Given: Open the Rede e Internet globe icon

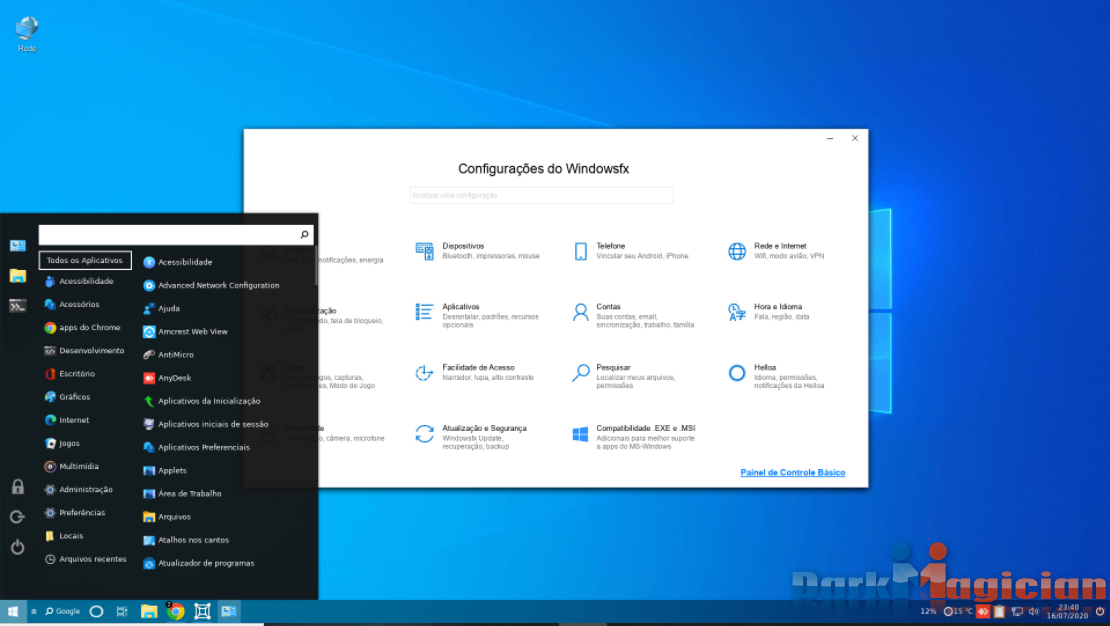Looking at the screenshot, I should pyautogui.click(x=737, y=251).
